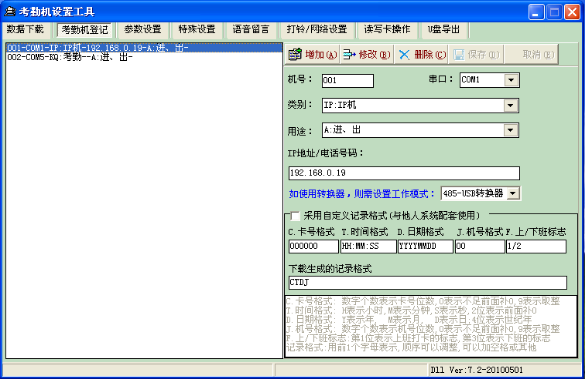Click the 上/下班标志 field 1/2
This screenshot has width=585, height=379.
[536, 246]
